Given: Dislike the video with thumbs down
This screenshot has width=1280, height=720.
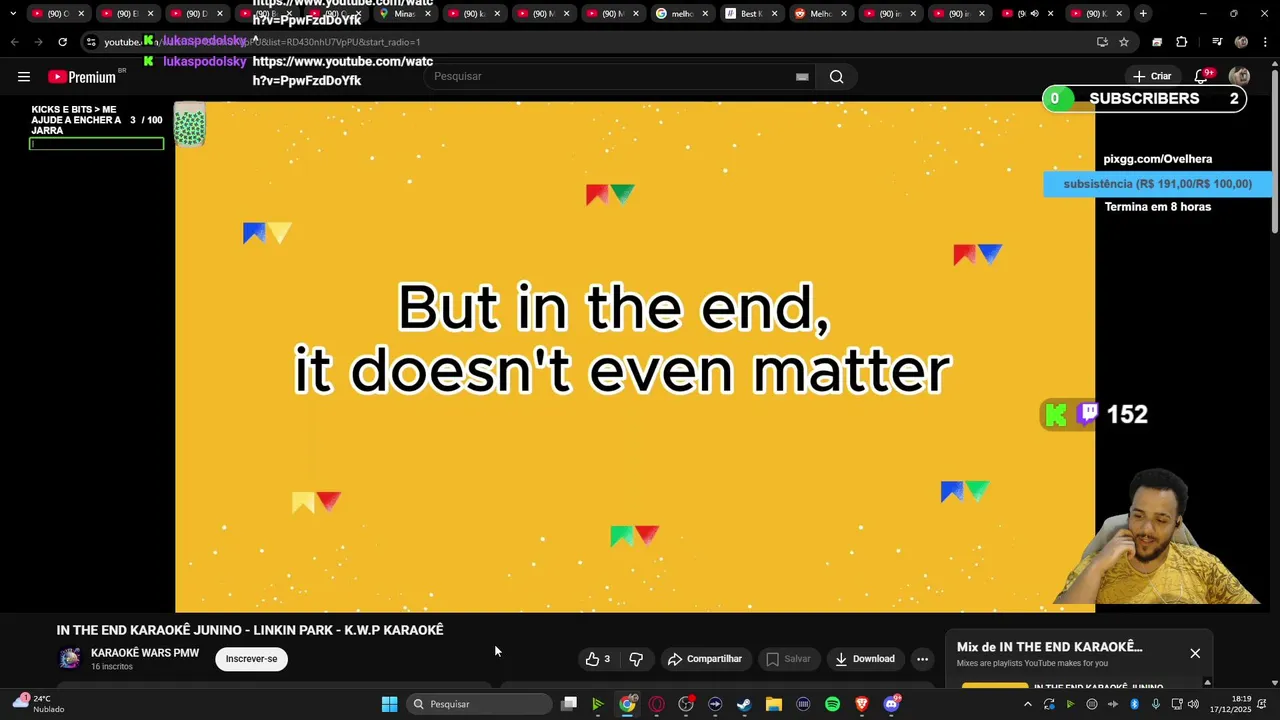Looking at the screenshot, I should [x=636, y=659].
